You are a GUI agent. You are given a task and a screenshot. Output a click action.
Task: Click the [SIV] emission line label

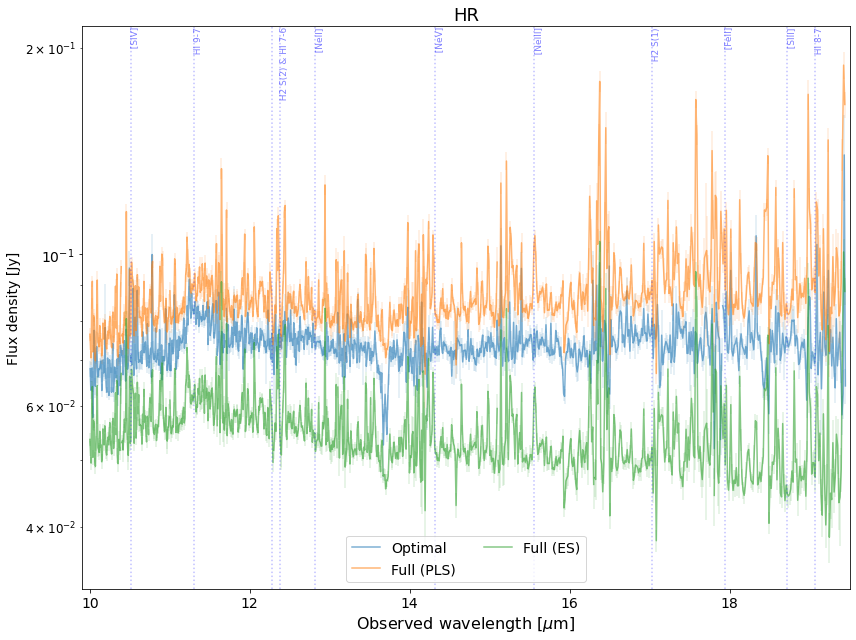pyautogui.click(x=134, y=38)
